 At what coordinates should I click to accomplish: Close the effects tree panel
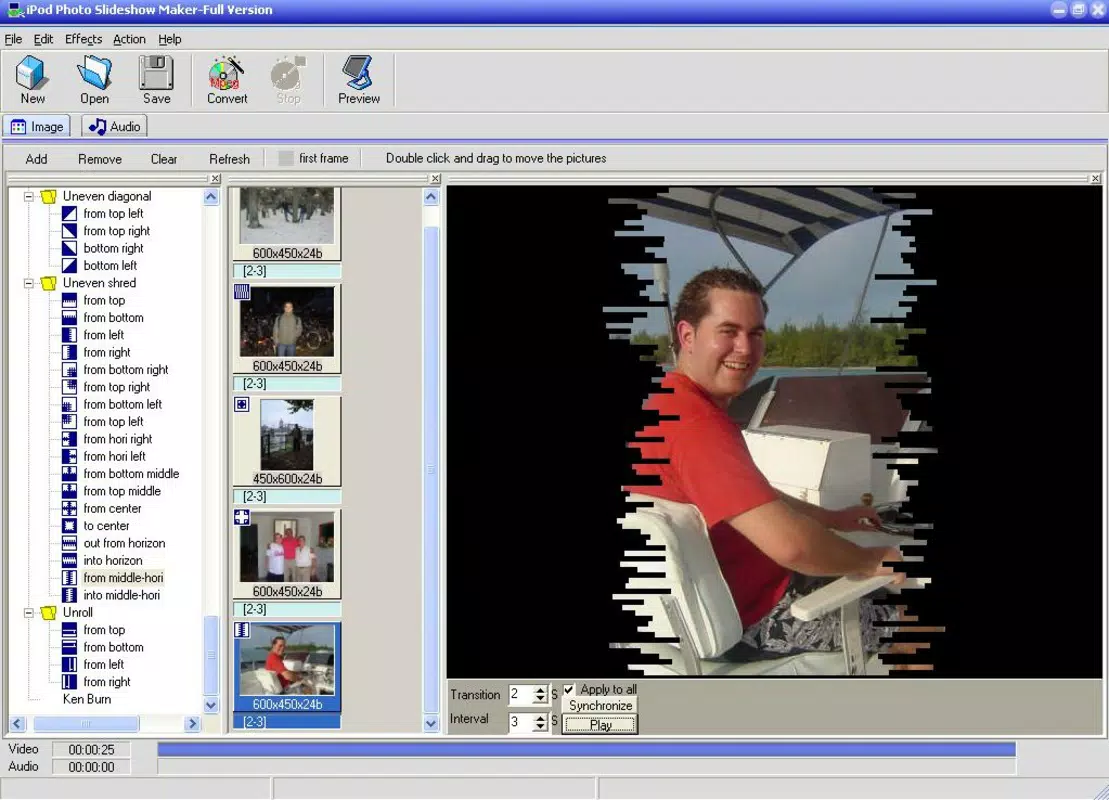[216, 179]
